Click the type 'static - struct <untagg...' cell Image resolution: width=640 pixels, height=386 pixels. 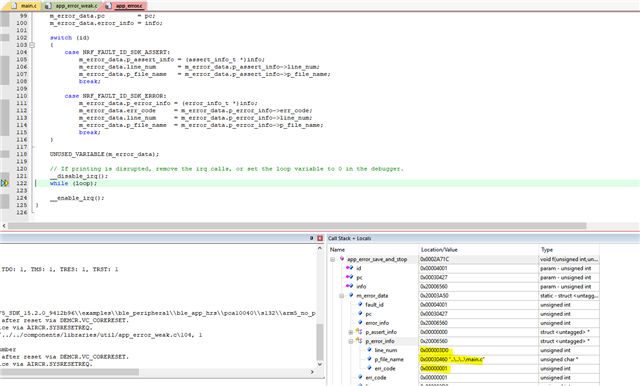[569, 295]
